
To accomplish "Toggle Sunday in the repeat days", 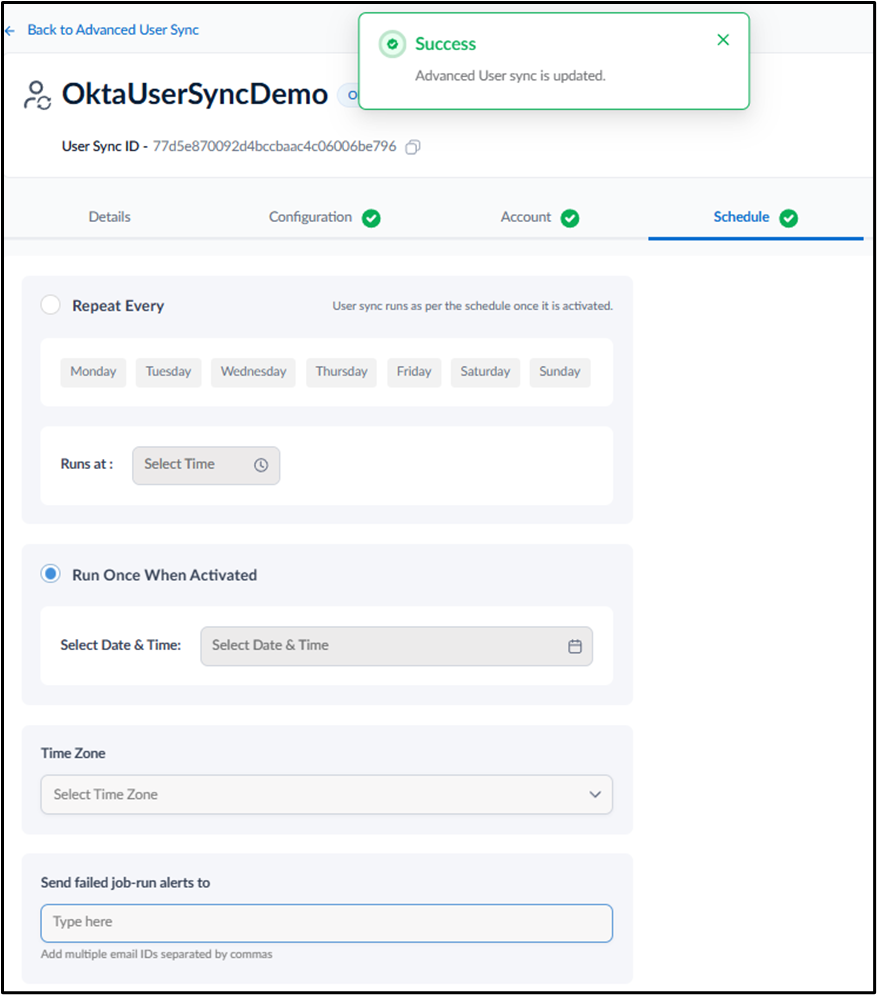I will [560, 372].
